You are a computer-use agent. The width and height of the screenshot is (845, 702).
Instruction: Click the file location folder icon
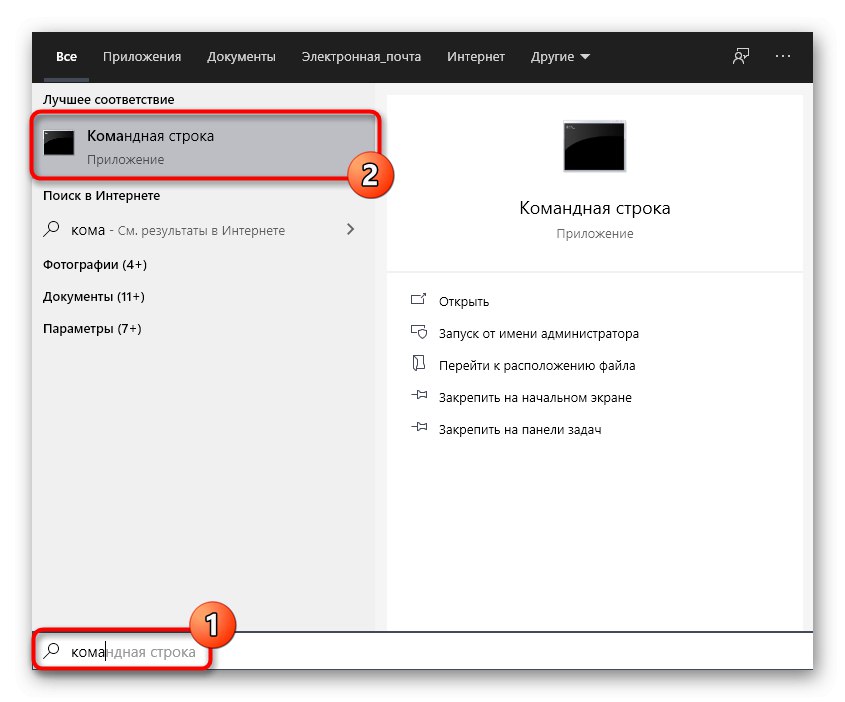tap(419, 363)
